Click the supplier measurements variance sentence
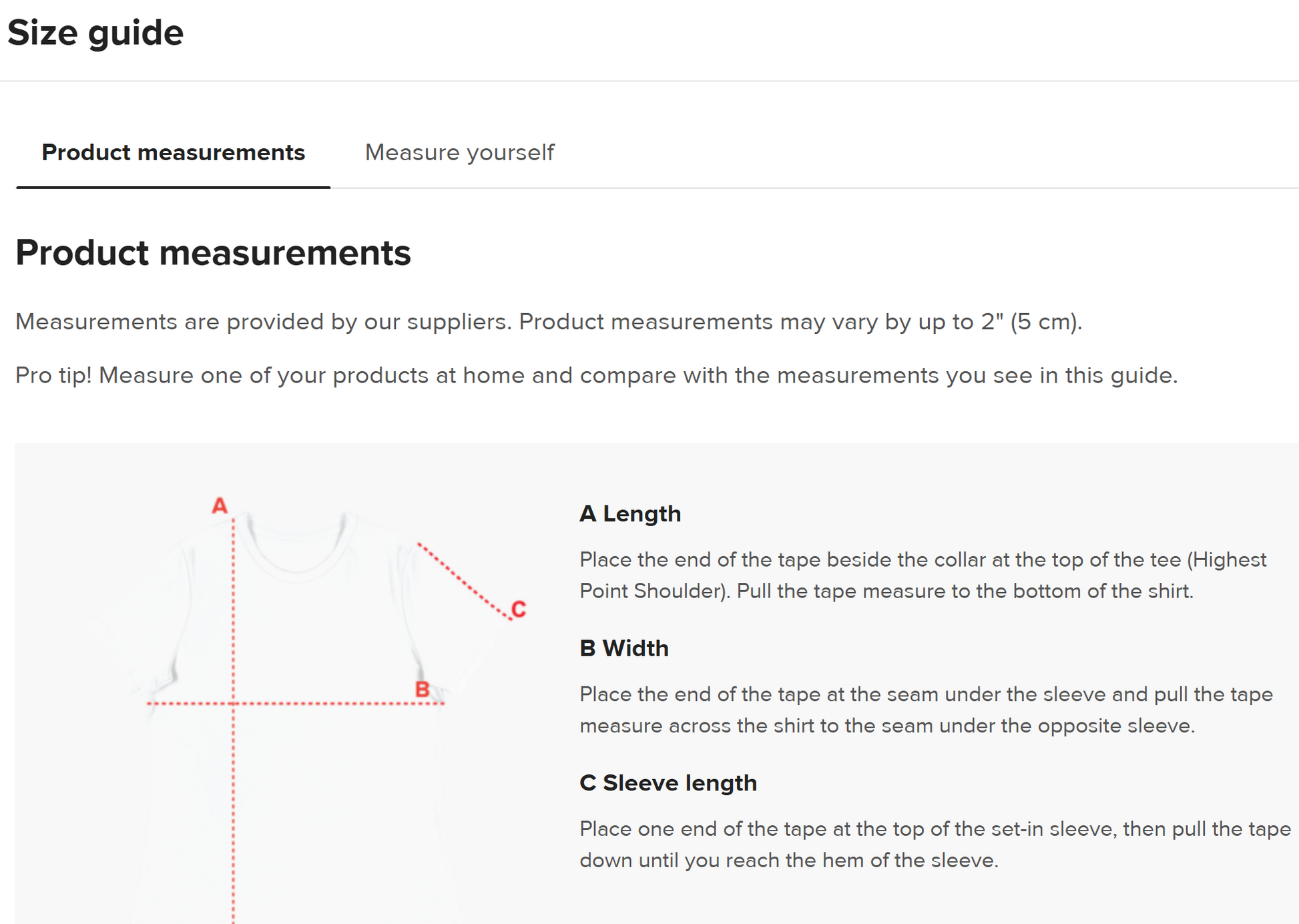1299x924 pixels. point(548,322)
